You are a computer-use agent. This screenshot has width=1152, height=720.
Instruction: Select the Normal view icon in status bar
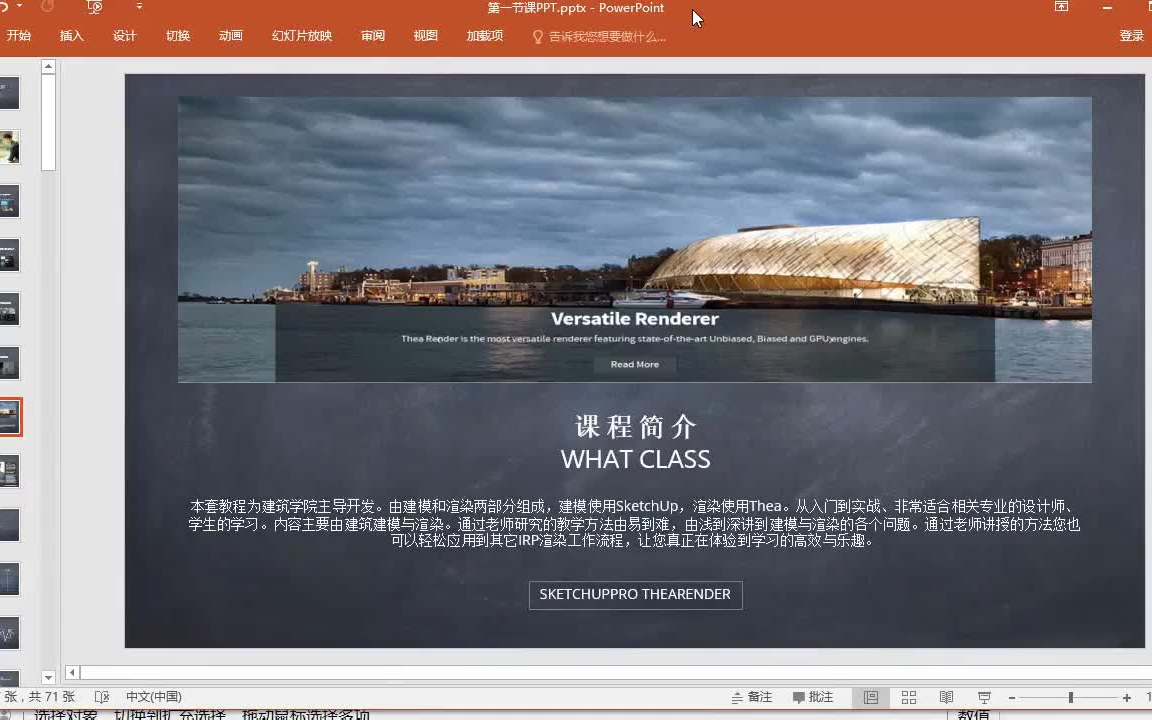870,696
